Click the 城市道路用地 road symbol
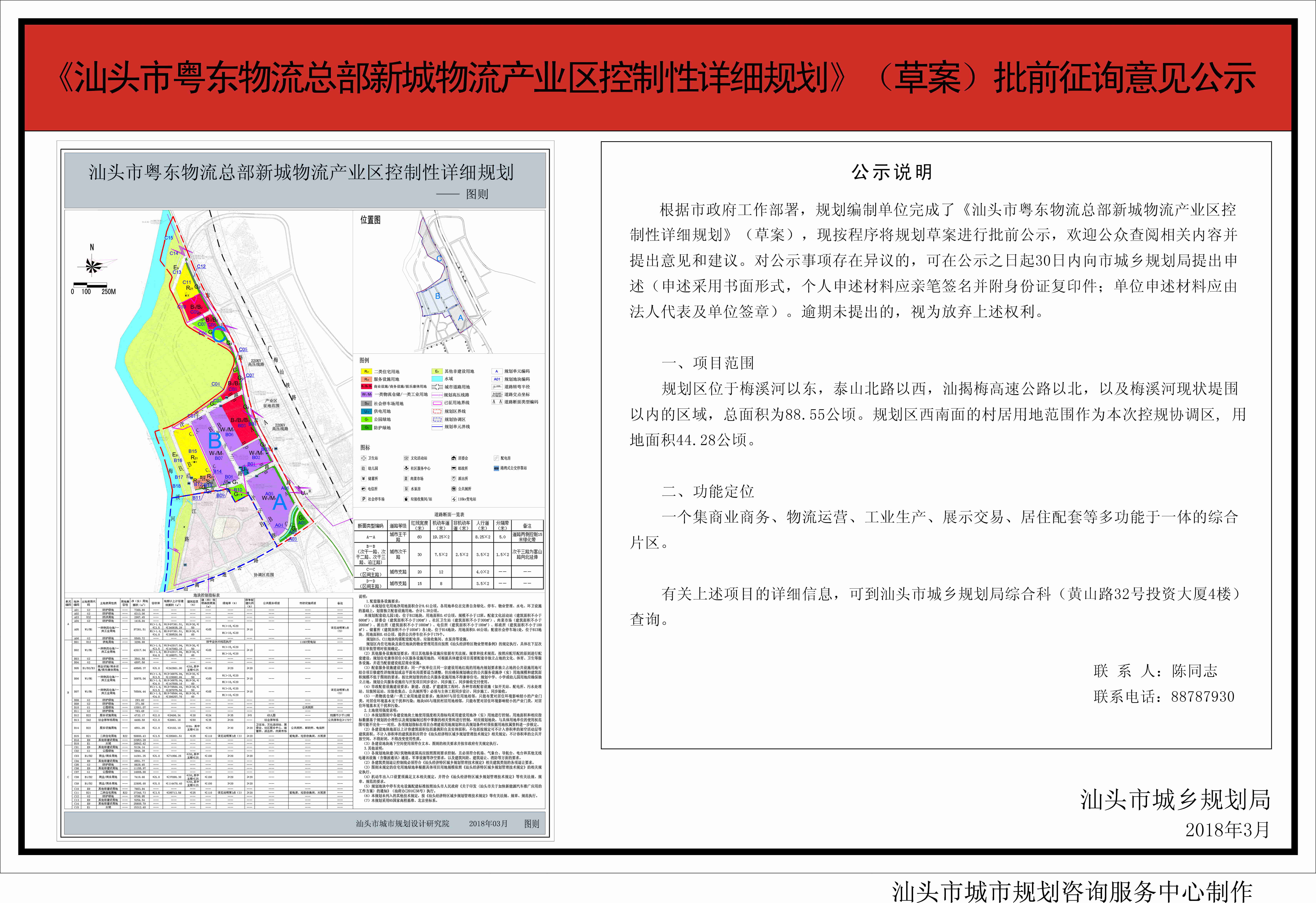This screenshot has height=903, width=1316. (437, 387)
